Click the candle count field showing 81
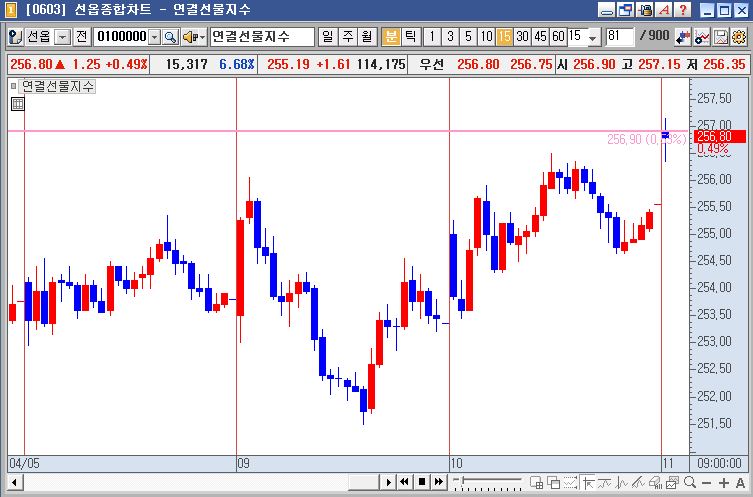Screen dimensions: 753x497 618,37
